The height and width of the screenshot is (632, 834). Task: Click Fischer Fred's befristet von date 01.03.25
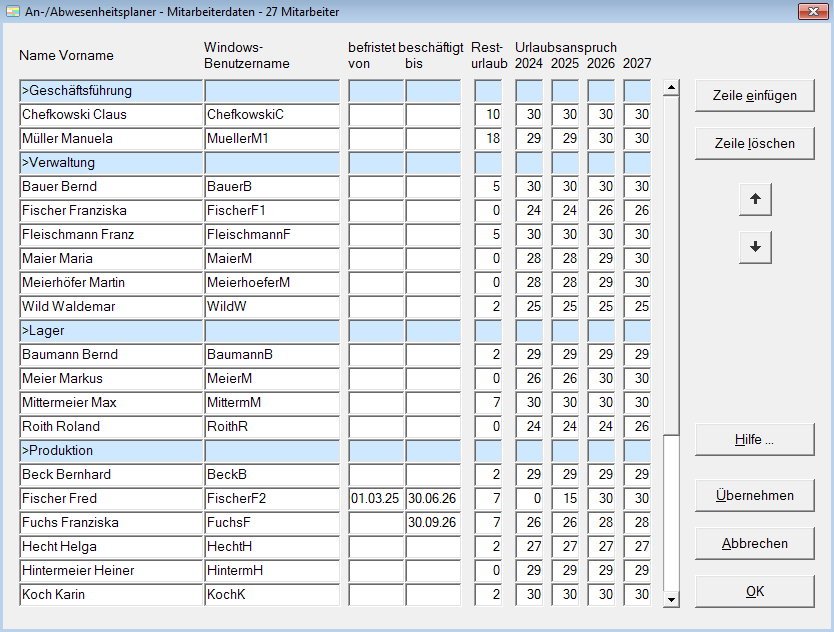click(375, 499)
